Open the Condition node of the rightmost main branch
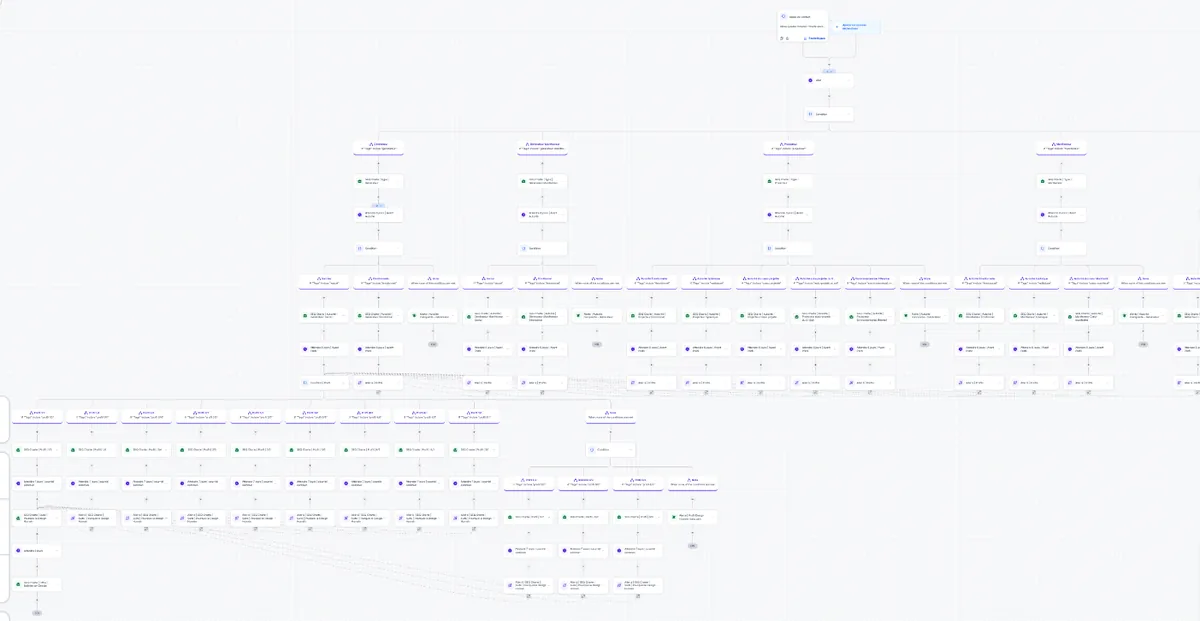 tap(1063, 248)
